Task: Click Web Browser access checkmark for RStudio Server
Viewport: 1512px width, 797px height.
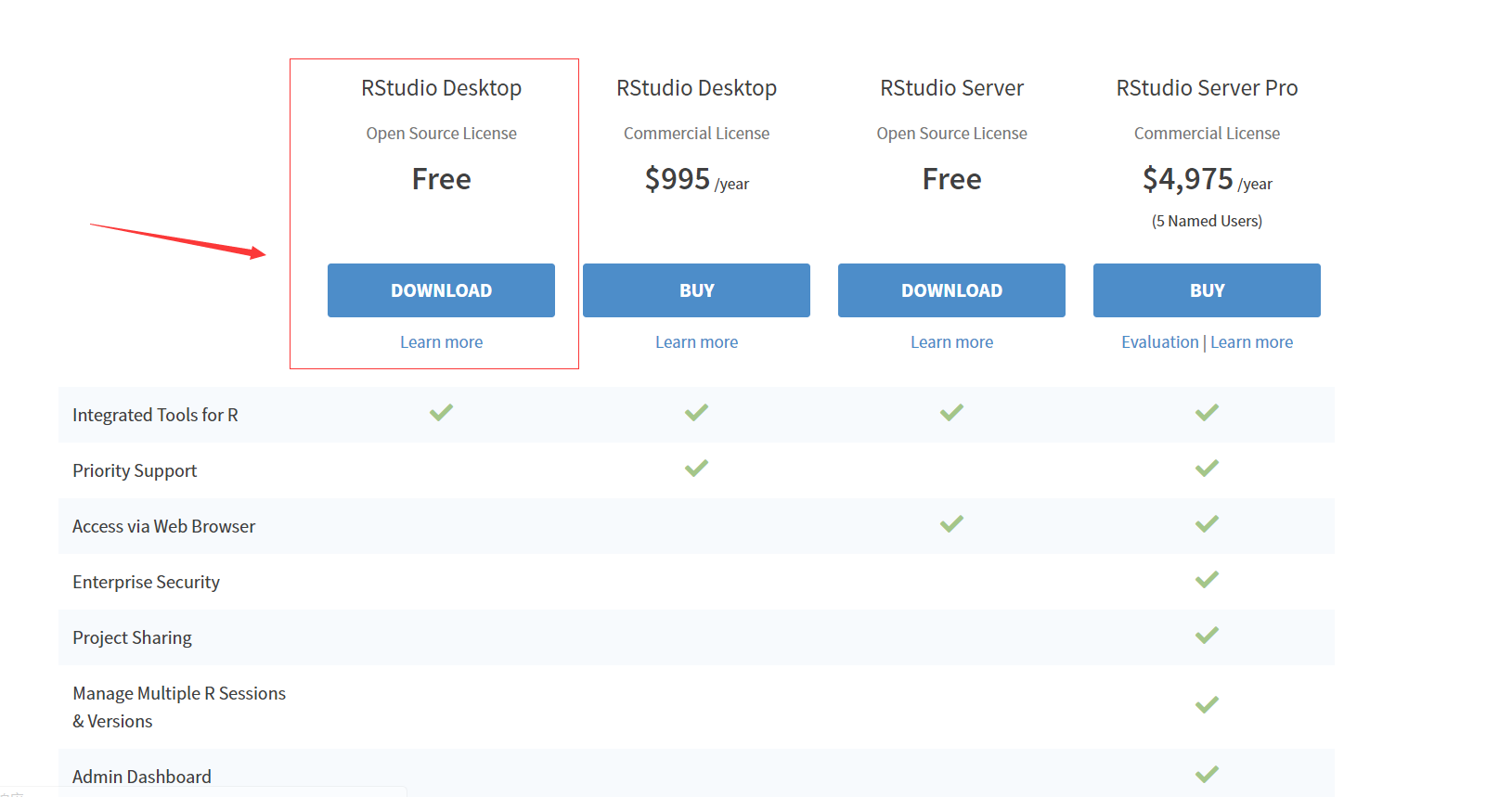Action: click(x=951, y=524)
